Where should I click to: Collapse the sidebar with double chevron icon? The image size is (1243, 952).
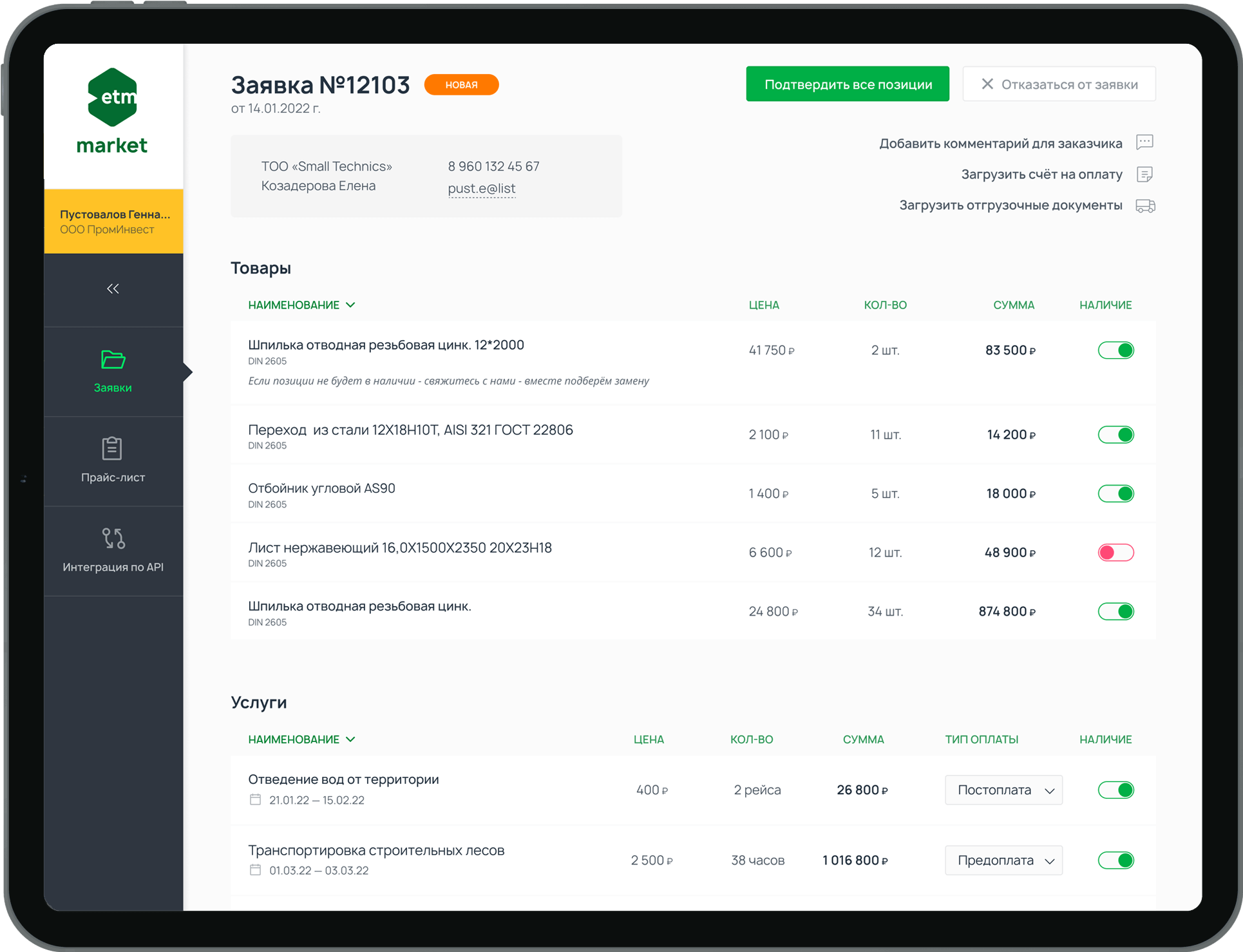click(x=113, y=289)
